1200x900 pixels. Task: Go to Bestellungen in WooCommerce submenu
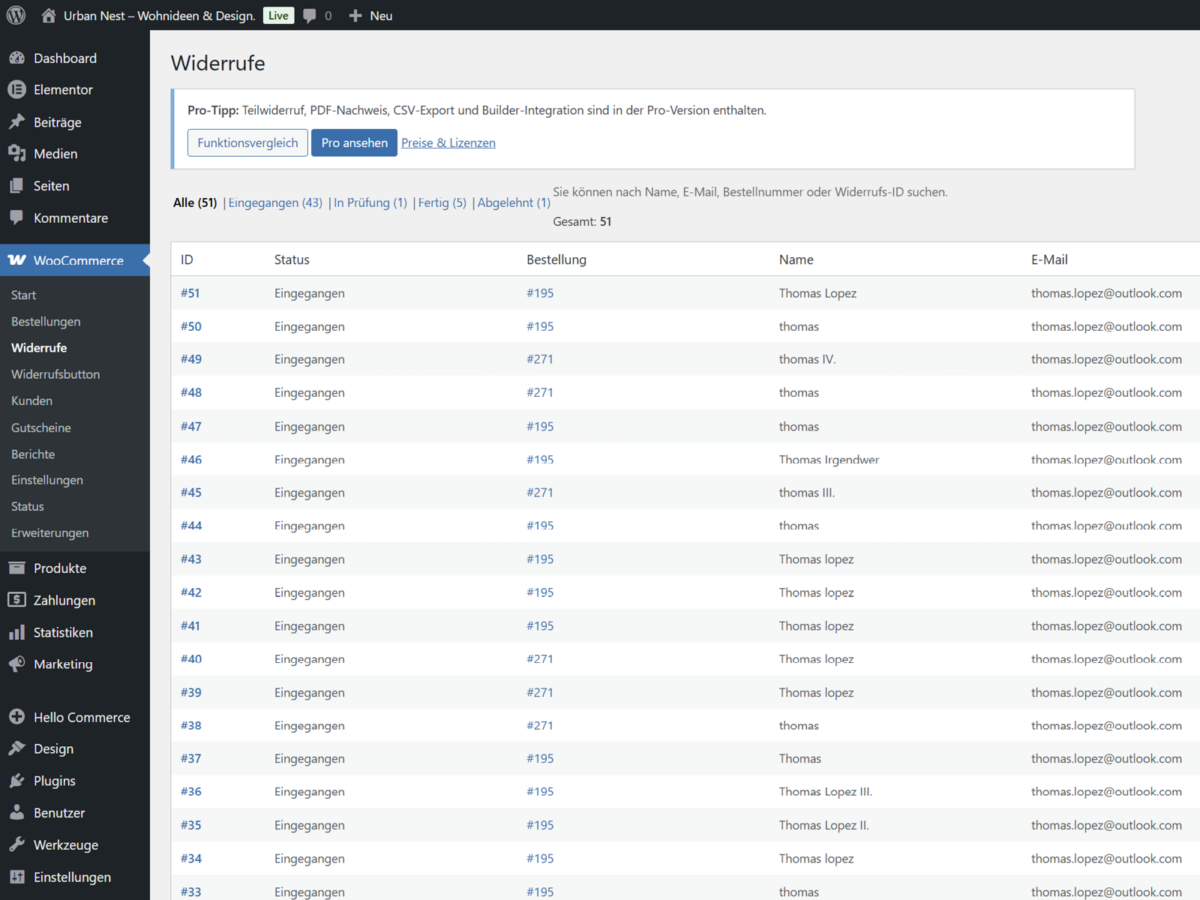coord(46,322)
